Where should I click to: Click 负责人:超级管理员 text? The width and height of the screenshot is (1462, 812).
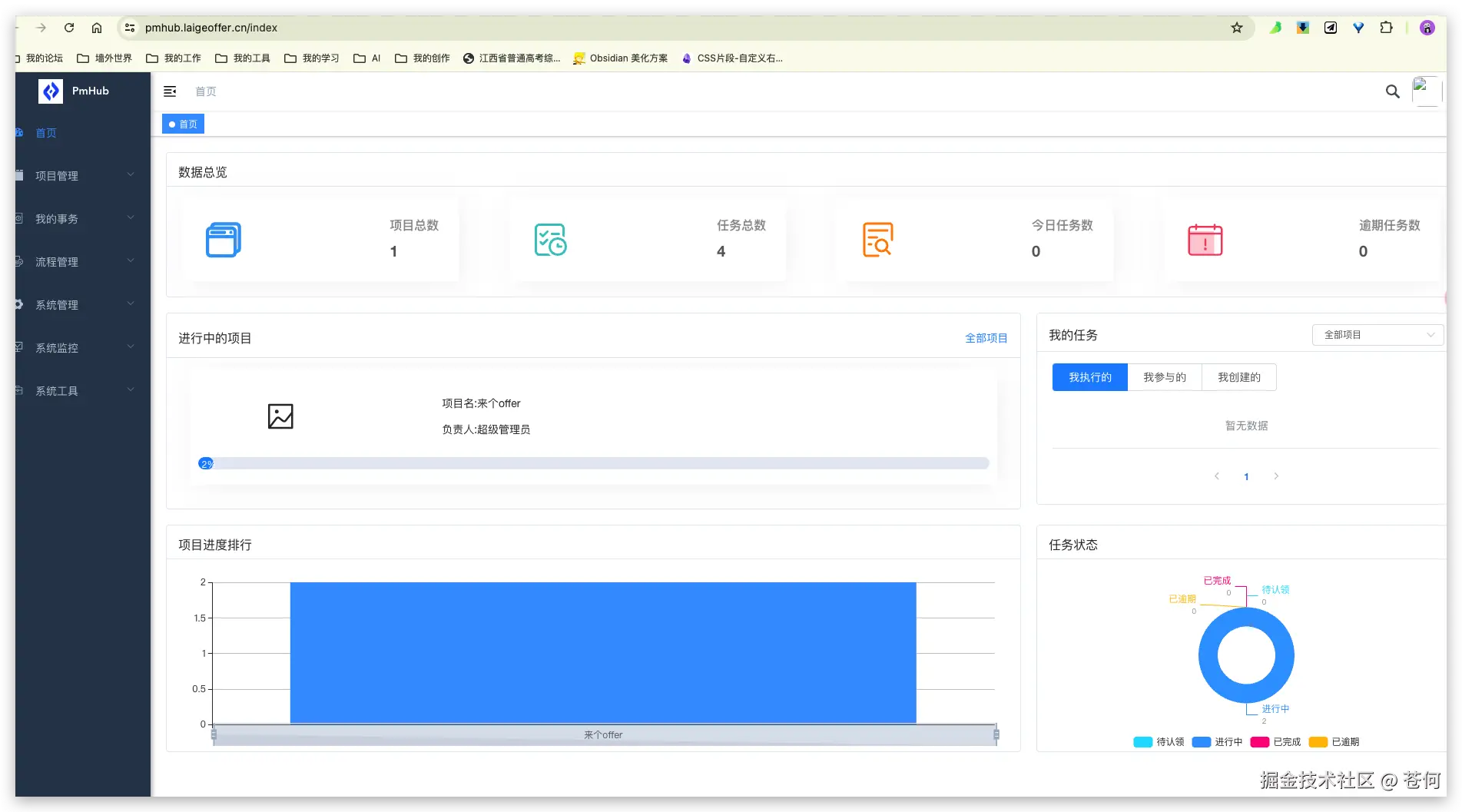coord(486,429)
